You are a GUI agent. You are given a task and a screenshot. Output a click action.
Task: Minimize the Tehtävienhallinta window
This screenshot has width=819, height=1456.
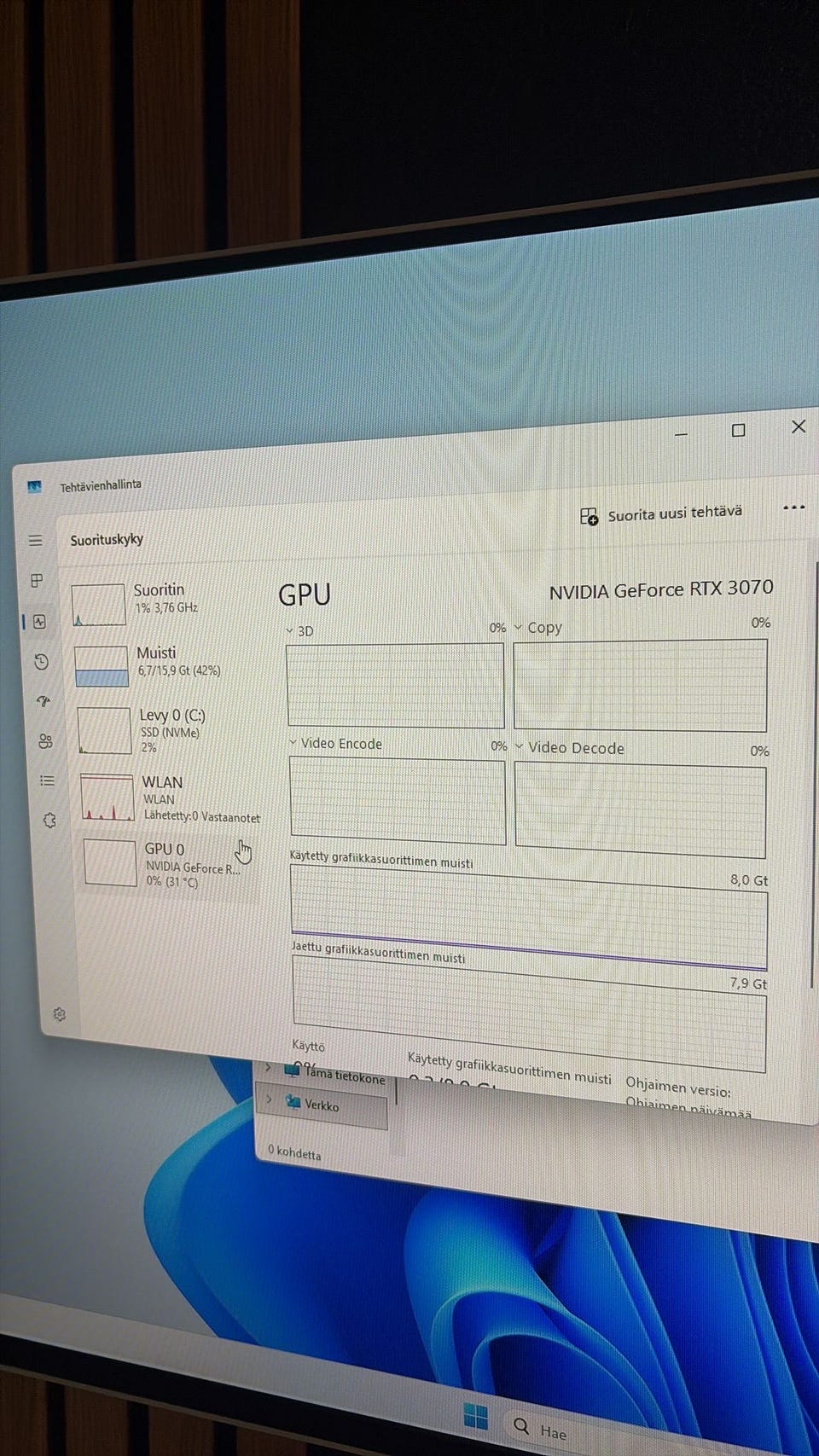(681, 434)
